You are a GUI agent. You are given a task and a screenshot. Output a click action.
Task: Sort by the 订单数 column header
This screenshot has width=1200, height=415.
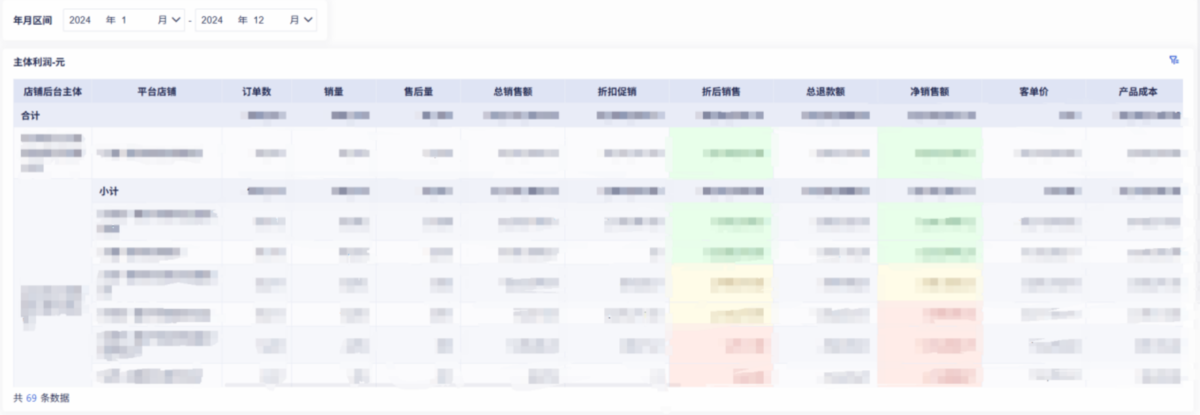[x=256, y=91]
